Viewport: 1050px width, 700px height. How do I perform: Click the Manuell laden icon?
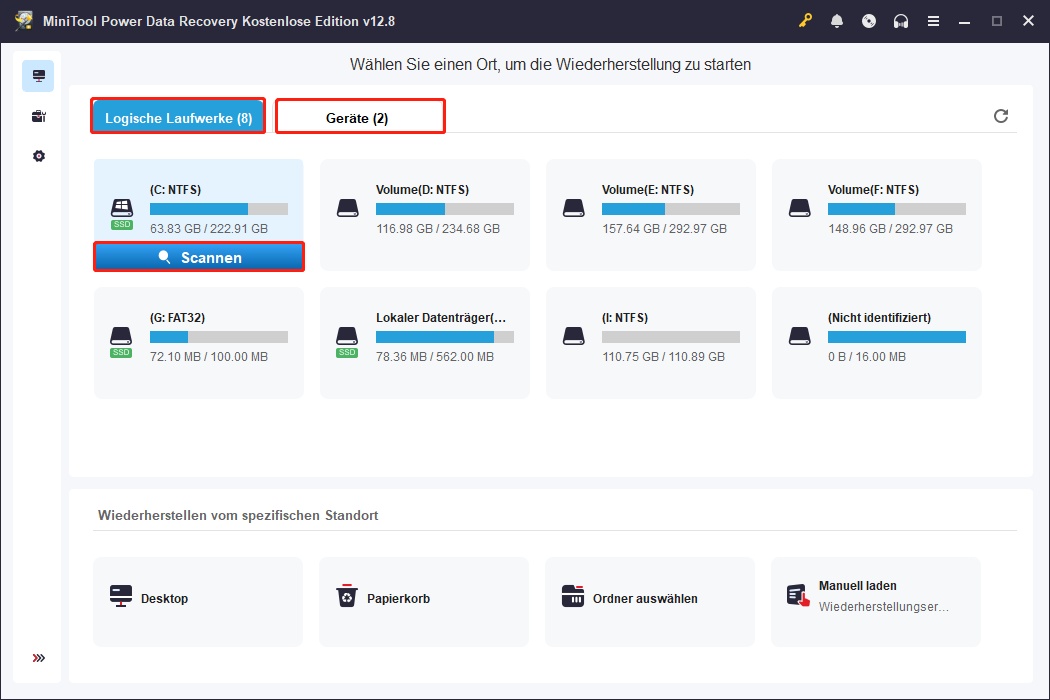tap(798, 596)
